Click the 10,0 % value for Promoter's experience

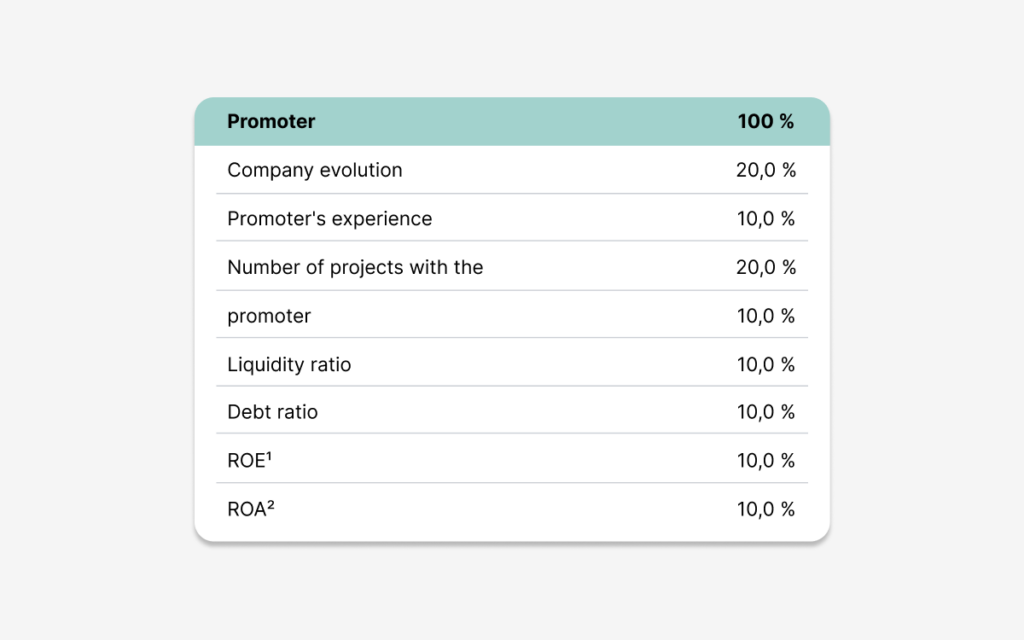(x=765, y=219)
